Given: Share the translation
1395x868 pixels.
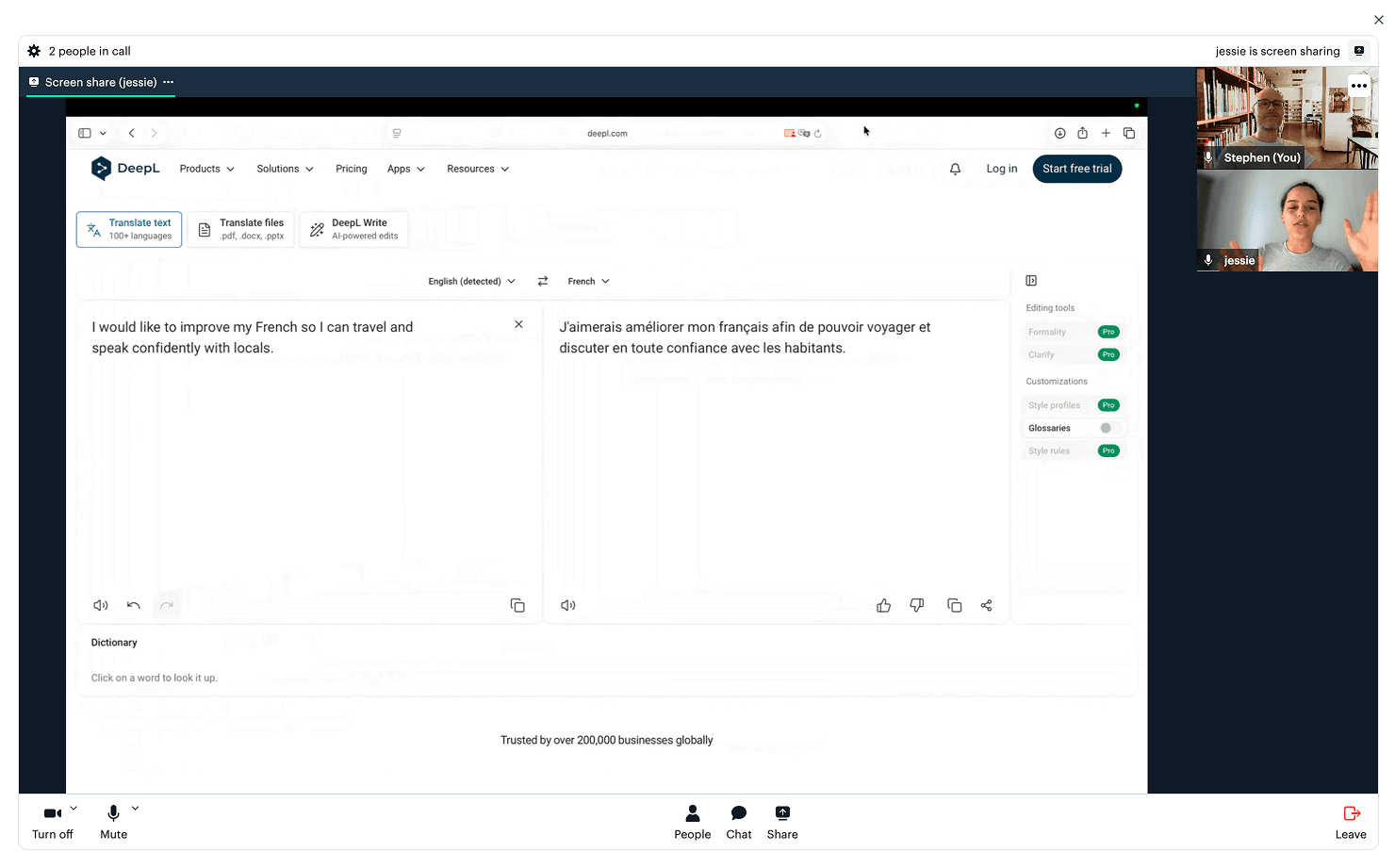Looking at the screenshot, I should click(x=986, y=605).
